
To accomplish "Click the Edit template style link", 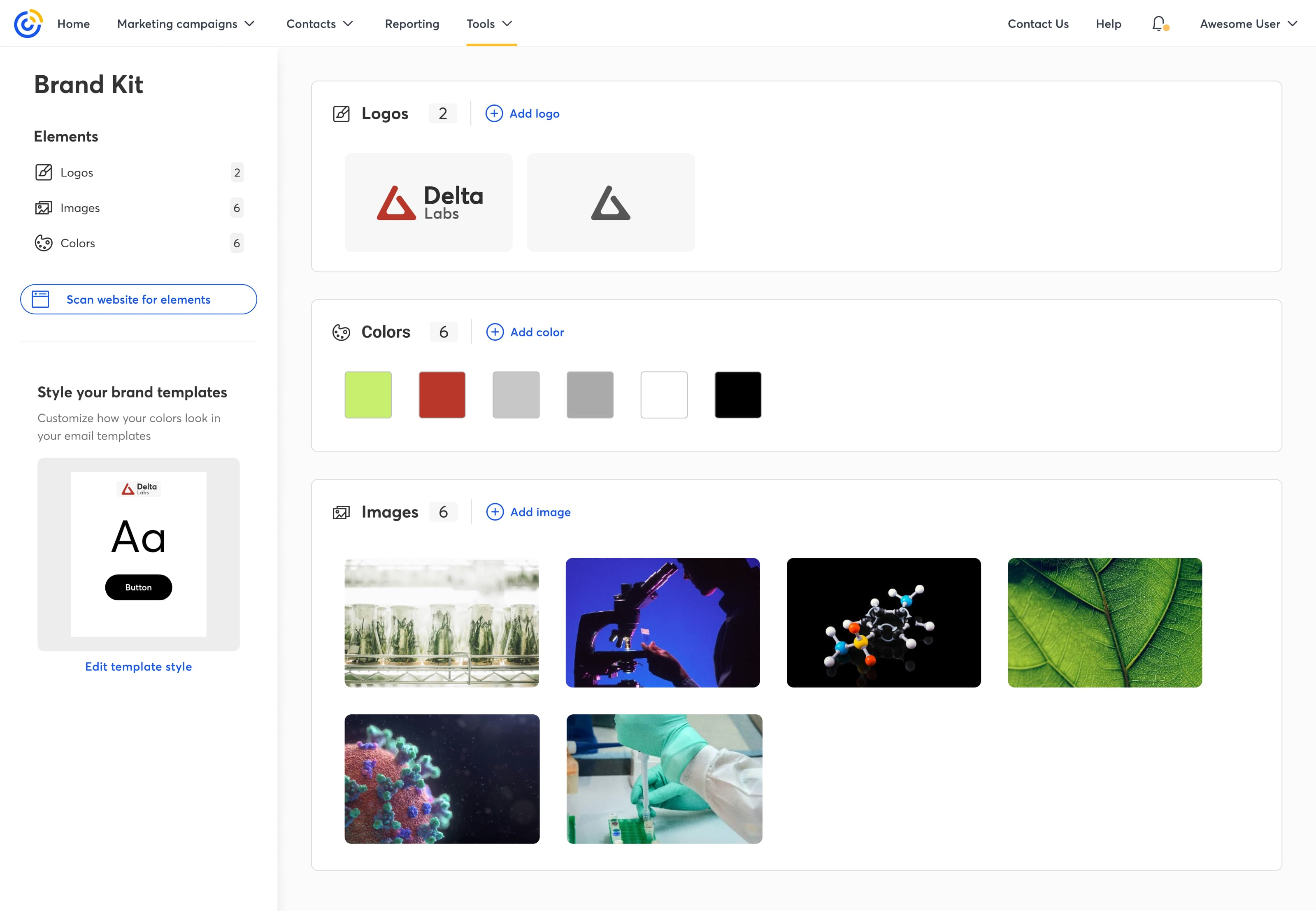I will 139,667.
